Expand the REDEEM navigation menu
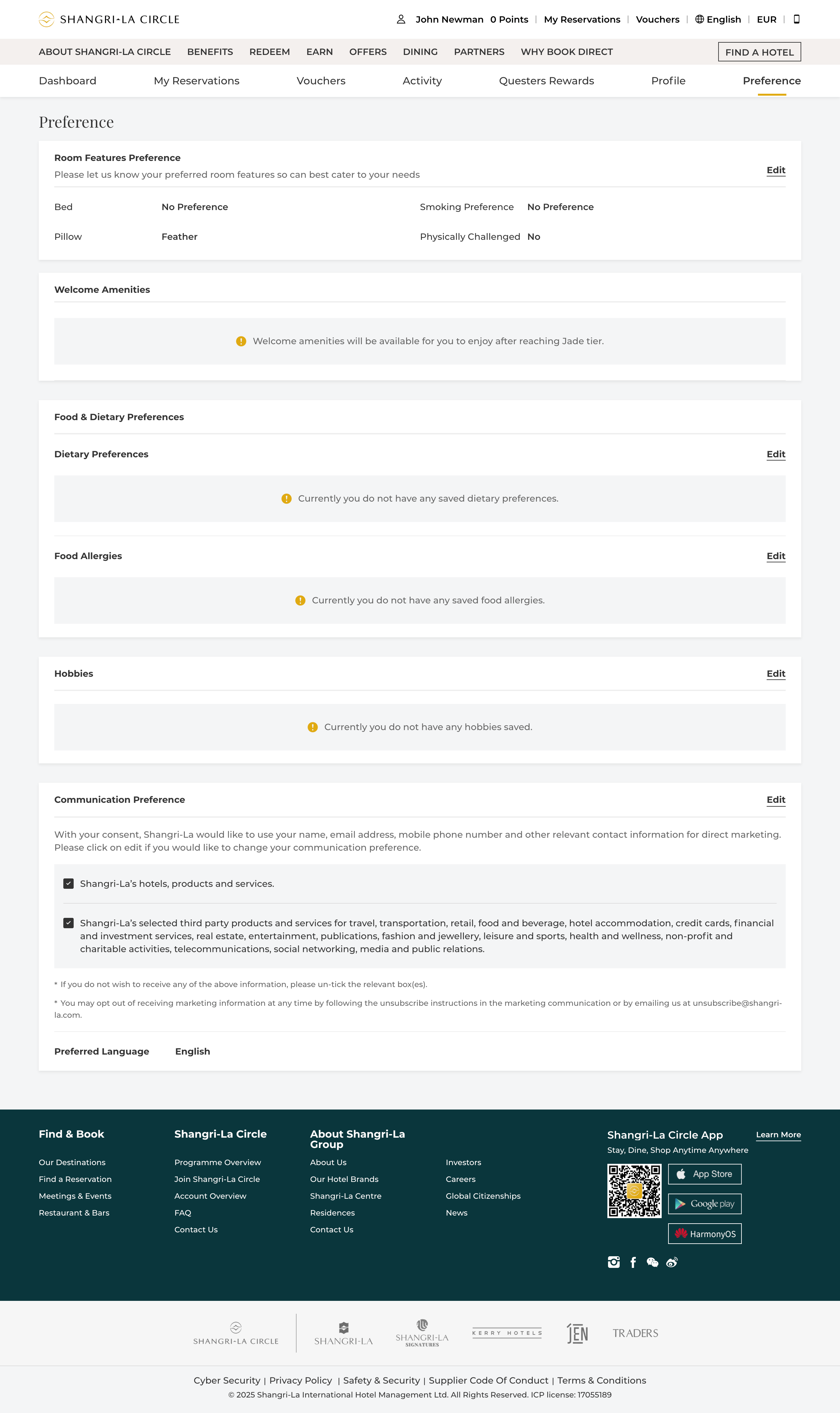This screenshot has width=840, height=1413. click(x=269, y=51)
